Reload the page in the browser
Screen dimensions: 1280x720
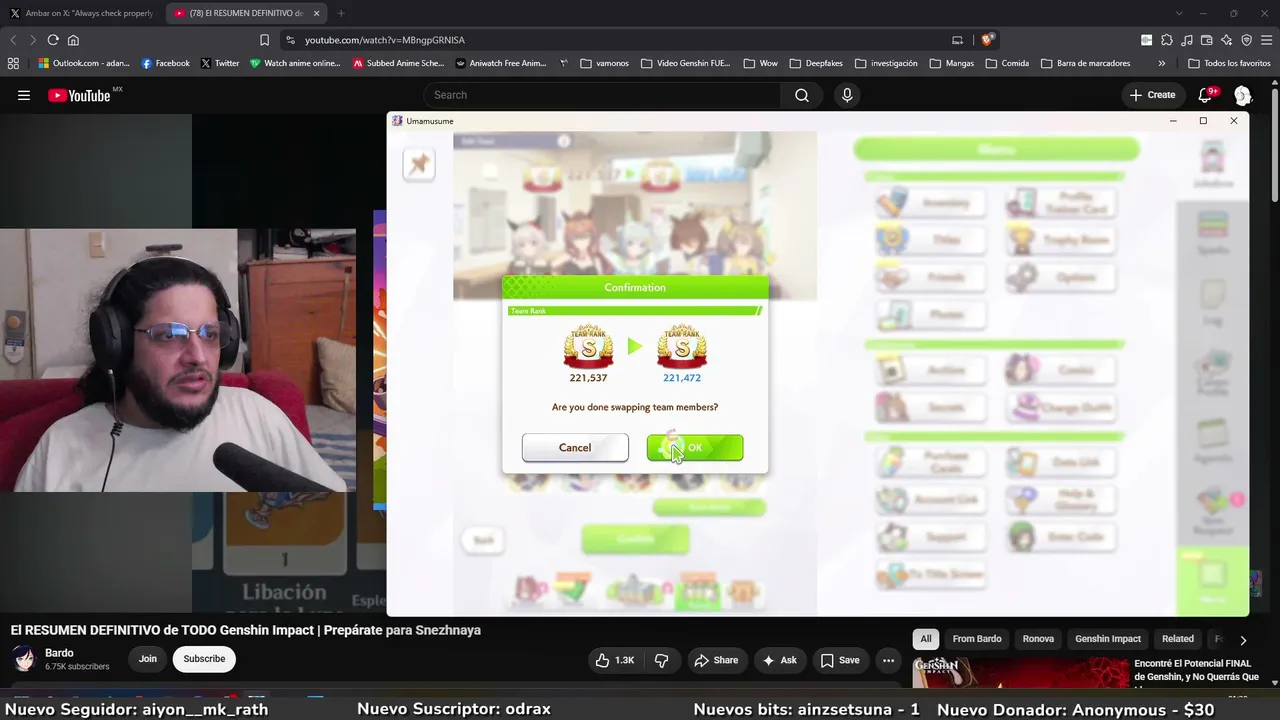(x=53, y=40)
